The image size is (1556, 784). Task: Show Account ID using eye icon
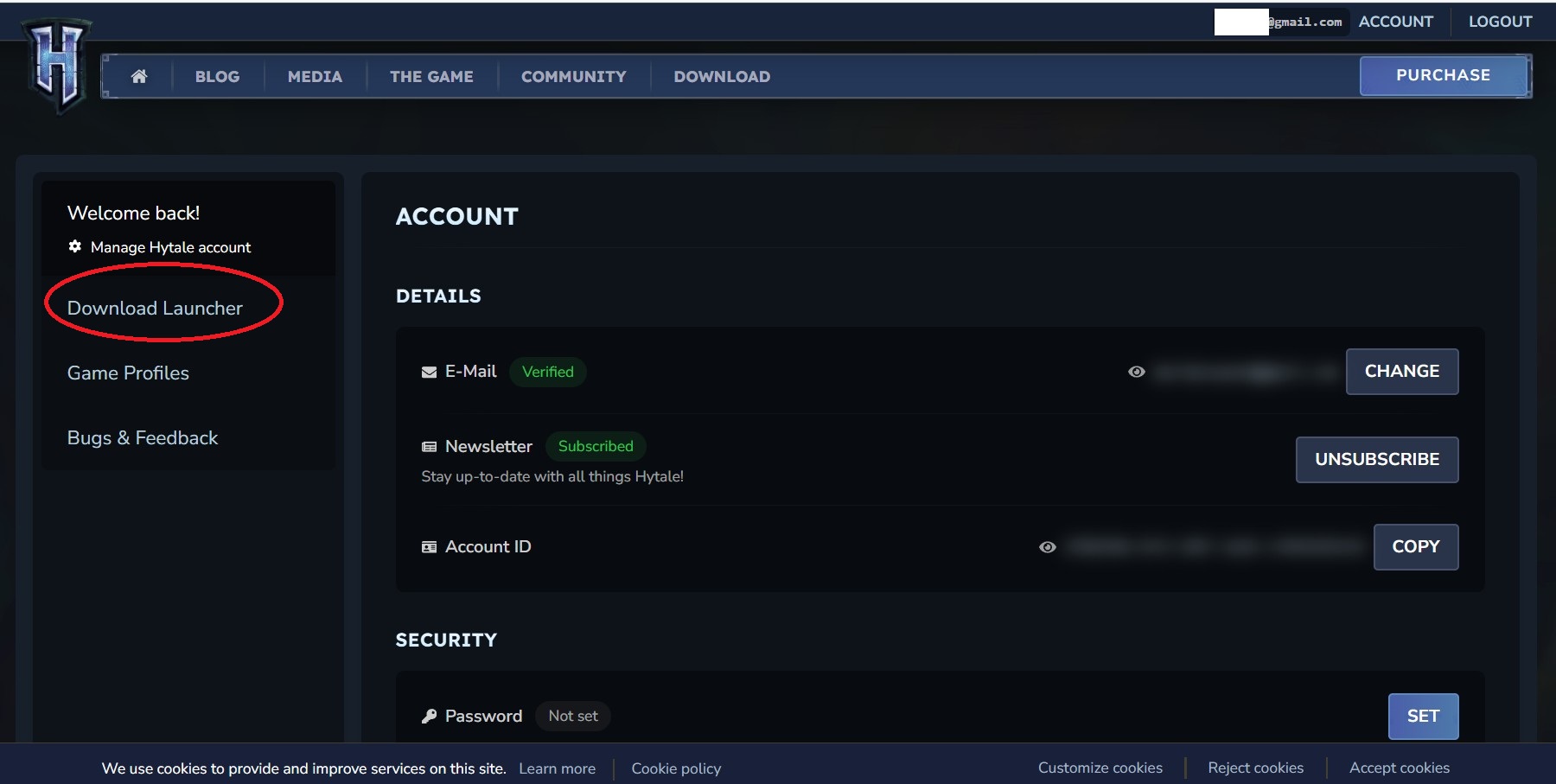tap(1047, 547)
